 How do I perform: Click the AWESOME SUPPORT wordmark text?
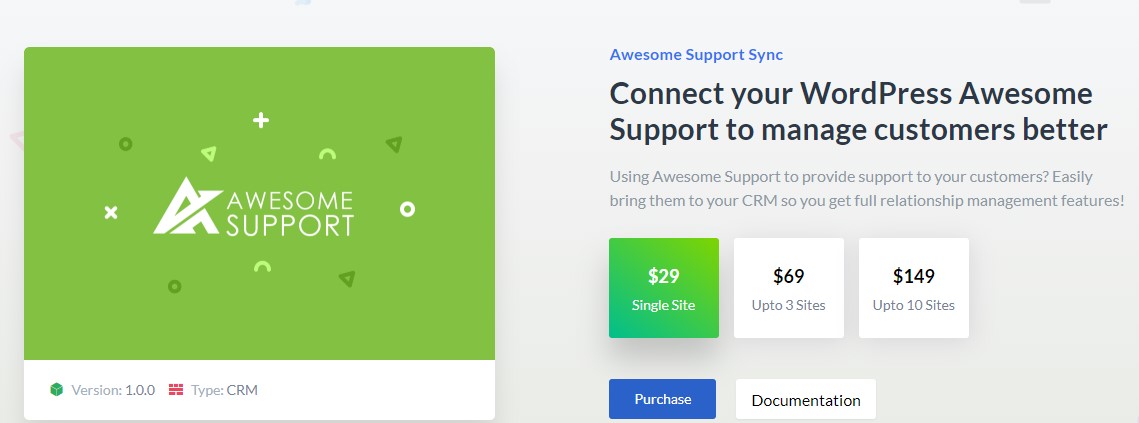click(290, 213)
